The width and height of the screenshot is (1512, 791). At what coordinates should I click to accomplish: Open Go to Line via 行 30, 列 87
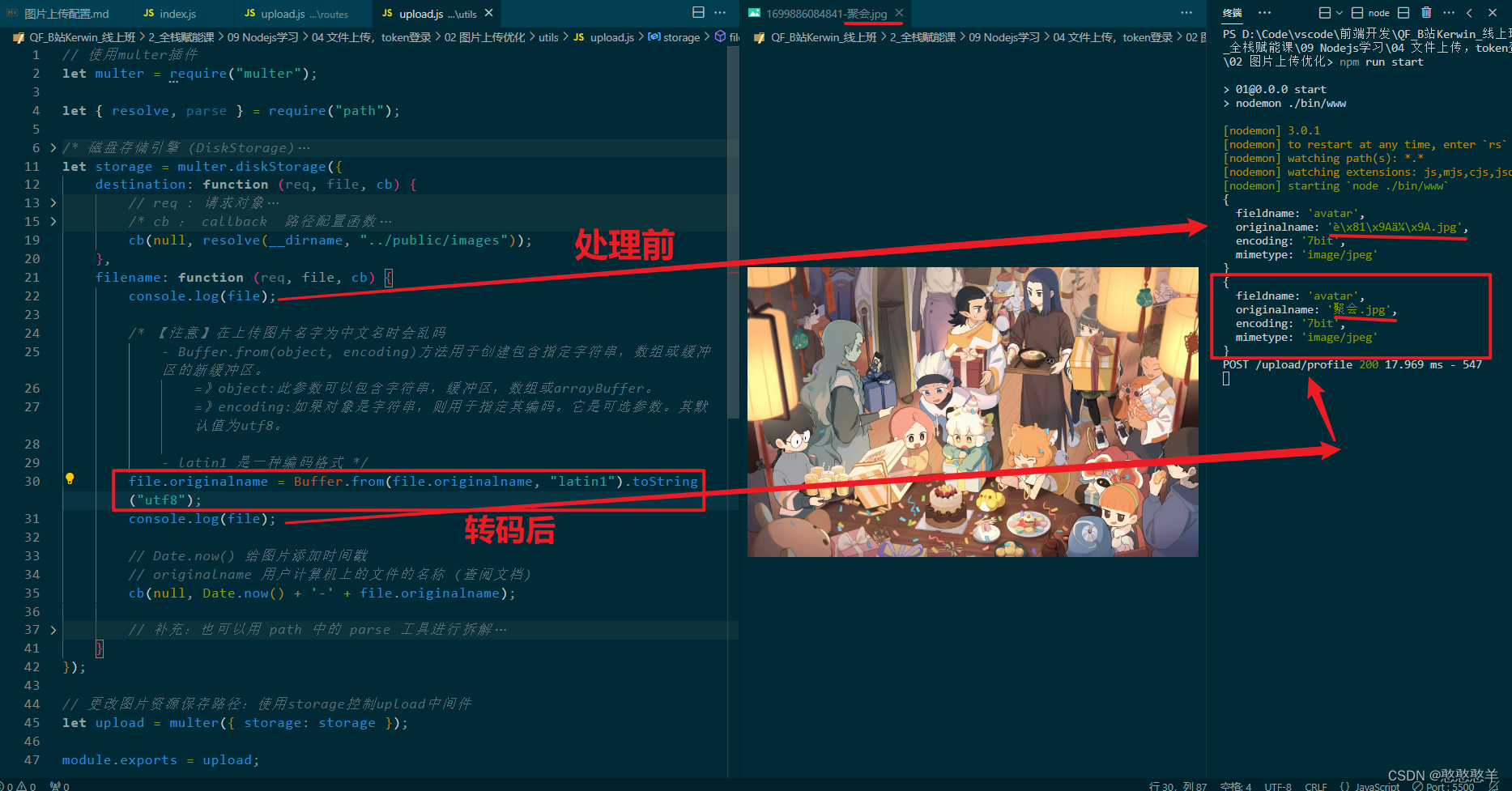coord(1178,786)
